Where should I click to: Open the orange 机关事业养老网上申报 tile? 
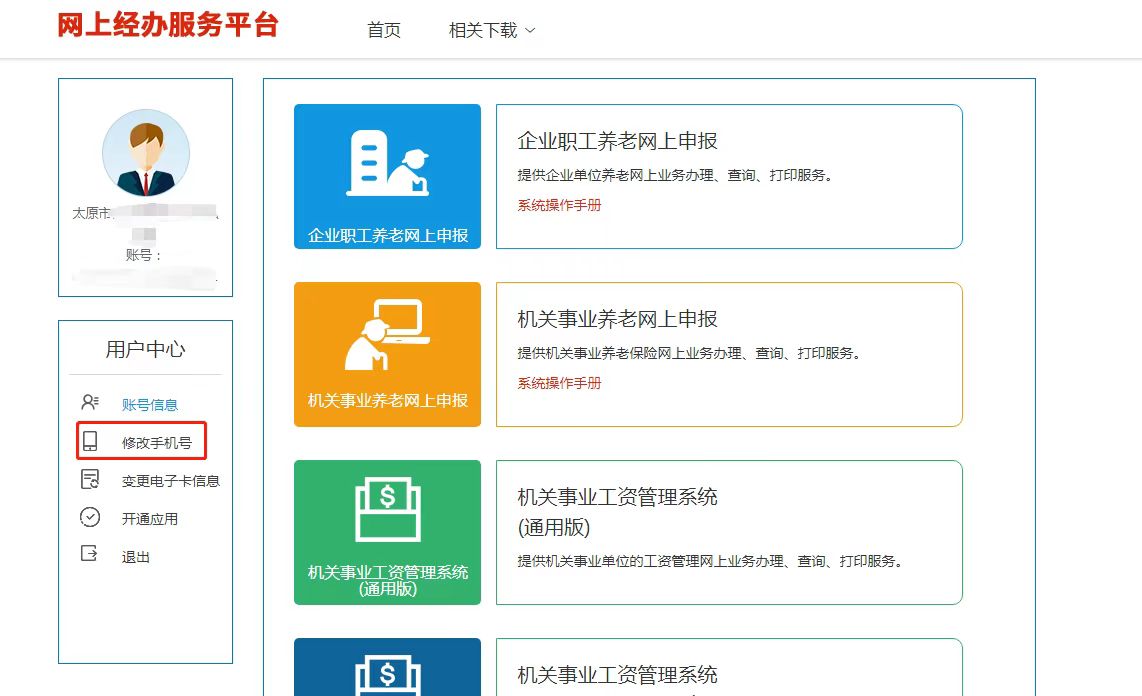click(x=387, y=354)
